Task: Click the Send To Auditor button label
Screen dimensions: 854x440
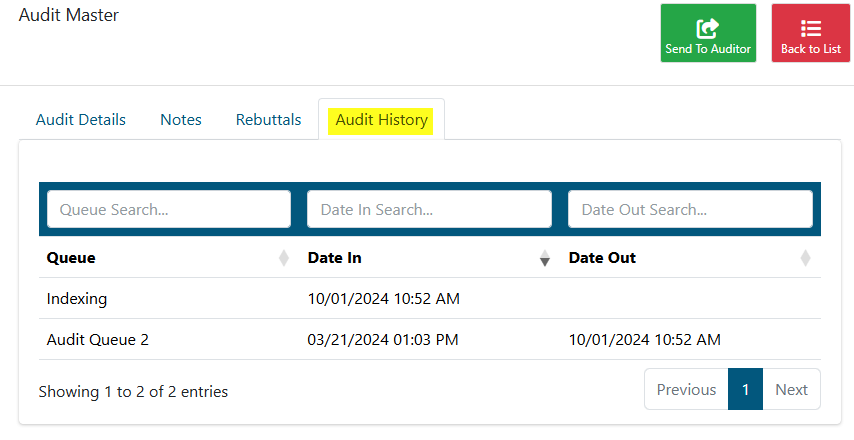Action: coord(708,49)
